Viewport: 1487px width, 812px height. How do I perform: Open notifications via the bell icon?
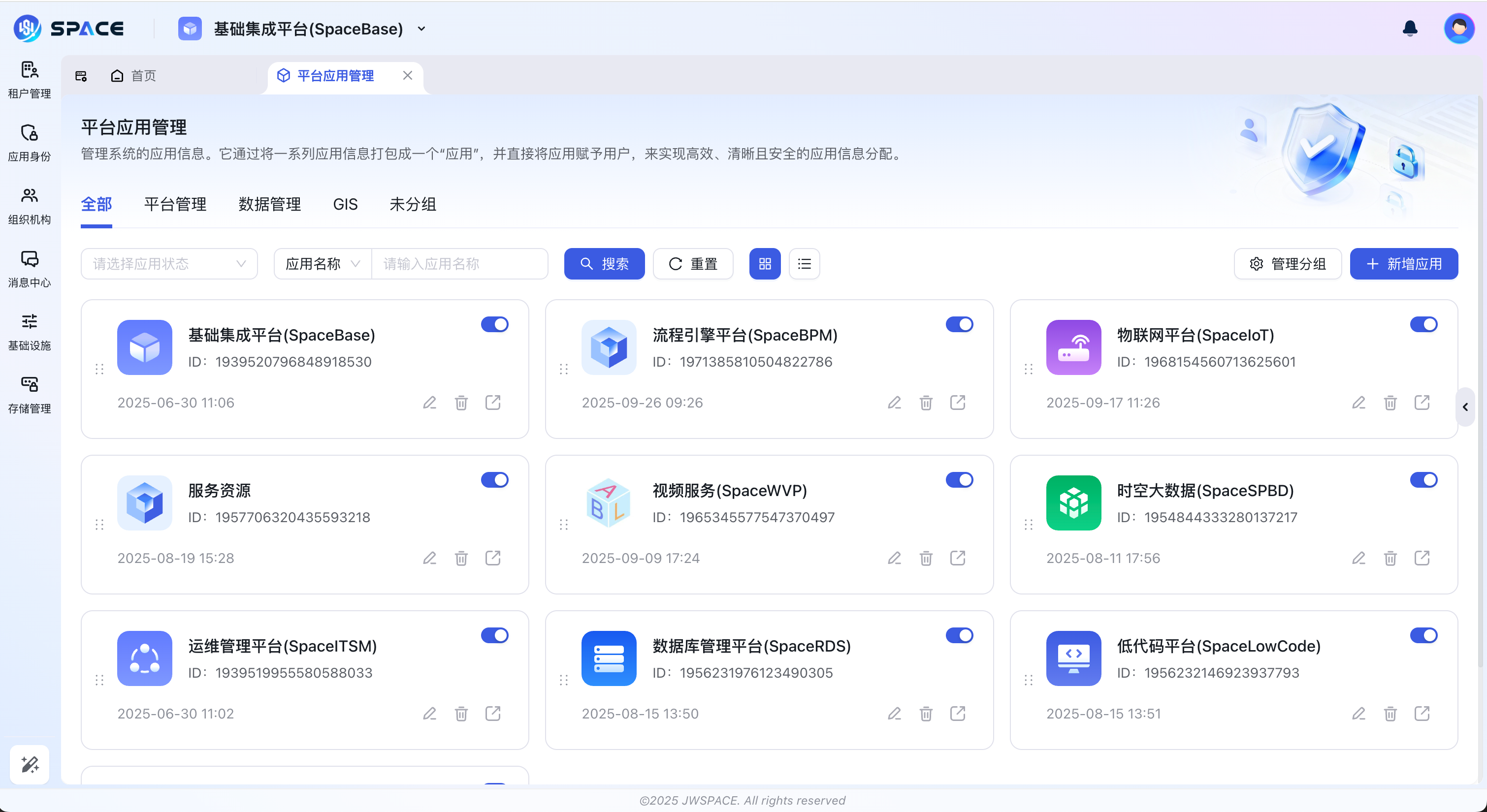point(1409,28)
